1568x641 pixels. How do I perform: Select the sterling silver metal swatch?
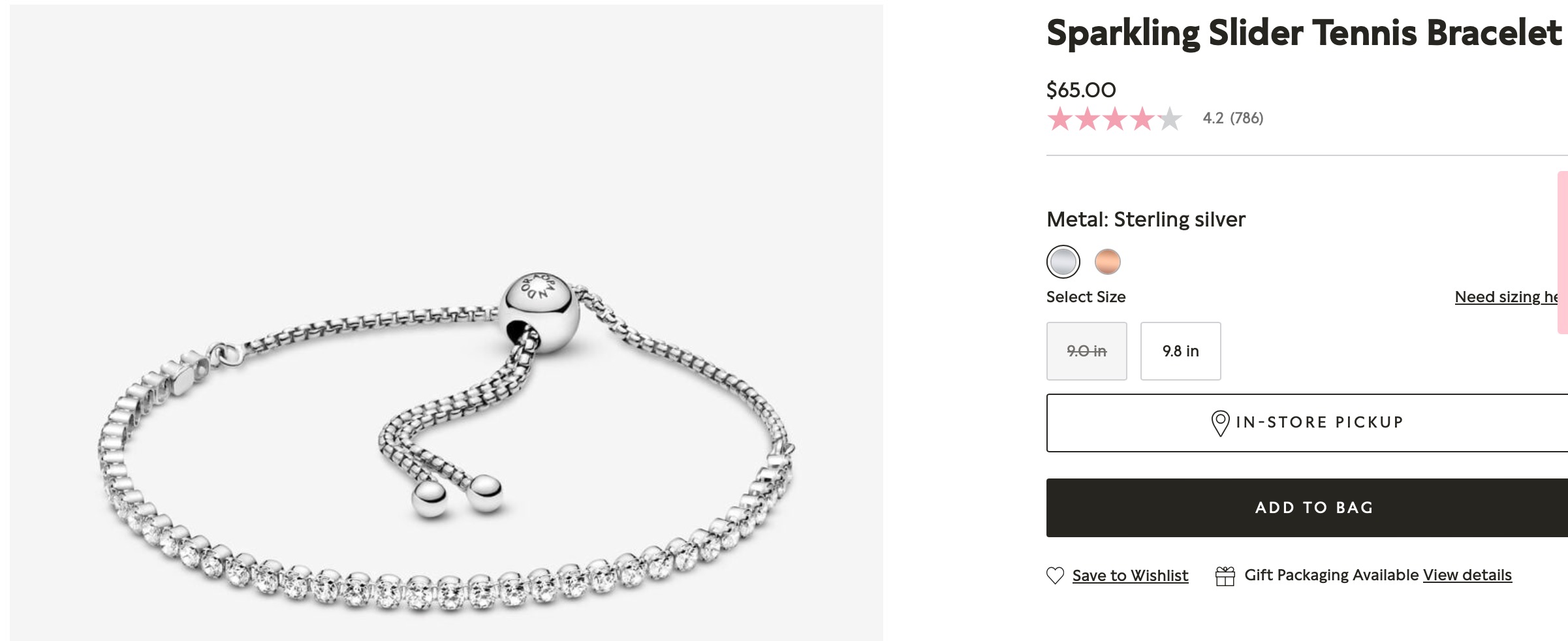1062,261
